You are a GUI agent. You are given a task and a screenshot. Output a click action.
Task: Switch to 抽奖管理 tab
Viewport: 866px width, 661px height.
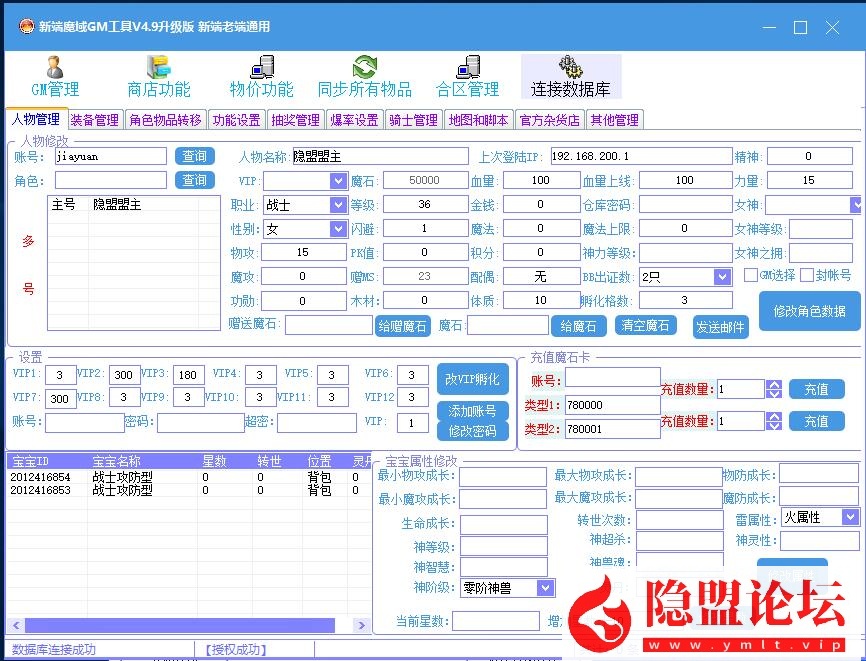click(295, 120)
